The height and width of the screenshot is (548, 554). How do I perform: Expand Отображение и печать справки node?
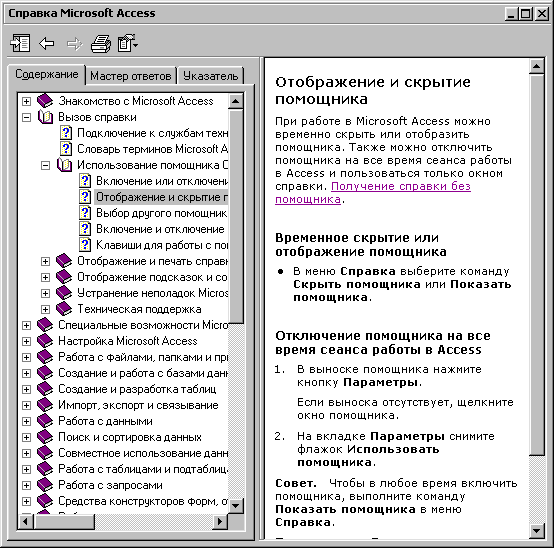point(46,261)
